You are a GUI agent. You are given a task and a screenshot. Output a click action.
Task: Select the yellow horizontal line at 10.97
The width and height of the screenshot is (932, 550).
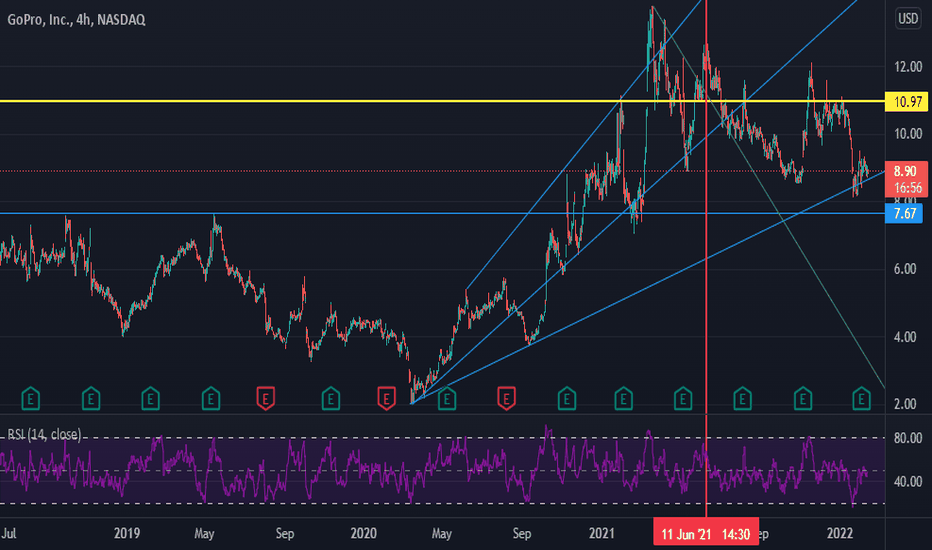(442, 102)
